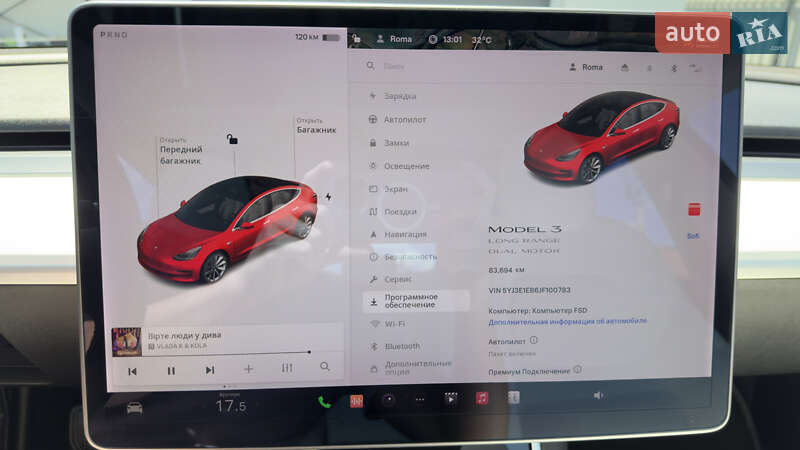The height and width of the screenshot is (450, 800).
Task: Open the Освещение settings menu
Action: [x=399, y=166]
